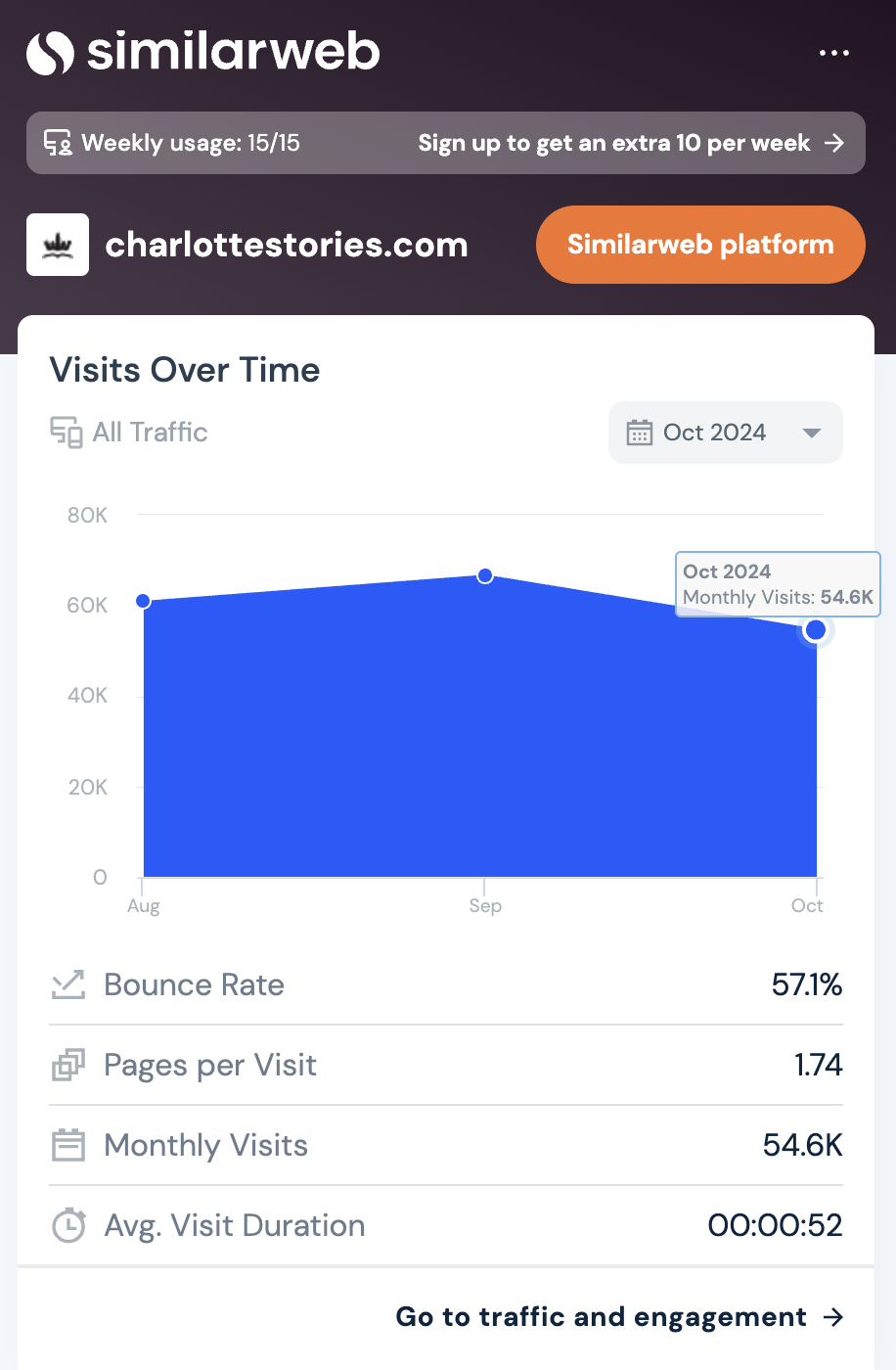Open the Similarweb platform button
896x1370 pixels.
700,245
